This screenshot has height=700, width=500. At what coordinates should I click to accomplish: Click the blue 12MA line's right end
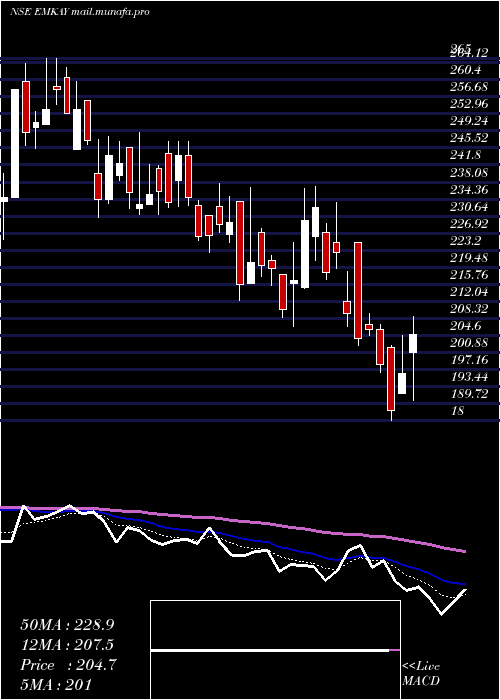click(464, 584)
